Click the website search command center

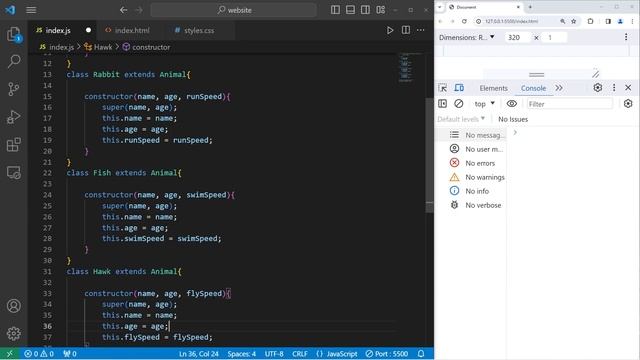[233, 10]
